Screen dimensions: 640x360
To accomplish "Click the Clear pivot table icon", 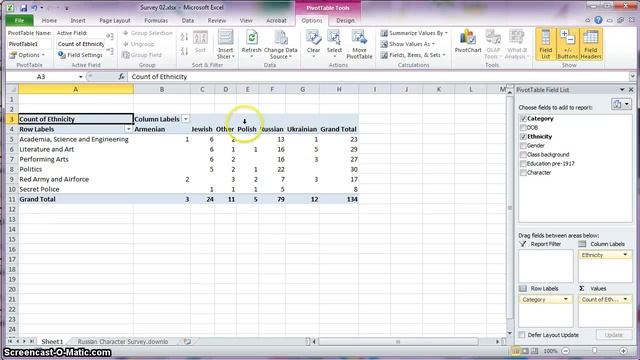I will click(x=313, y=38).
